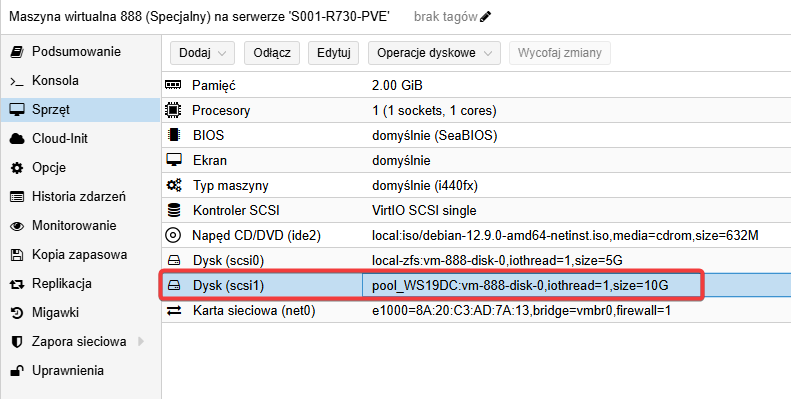Switch to the Historia zdarzeń section
791x399 pixels.
80,197
